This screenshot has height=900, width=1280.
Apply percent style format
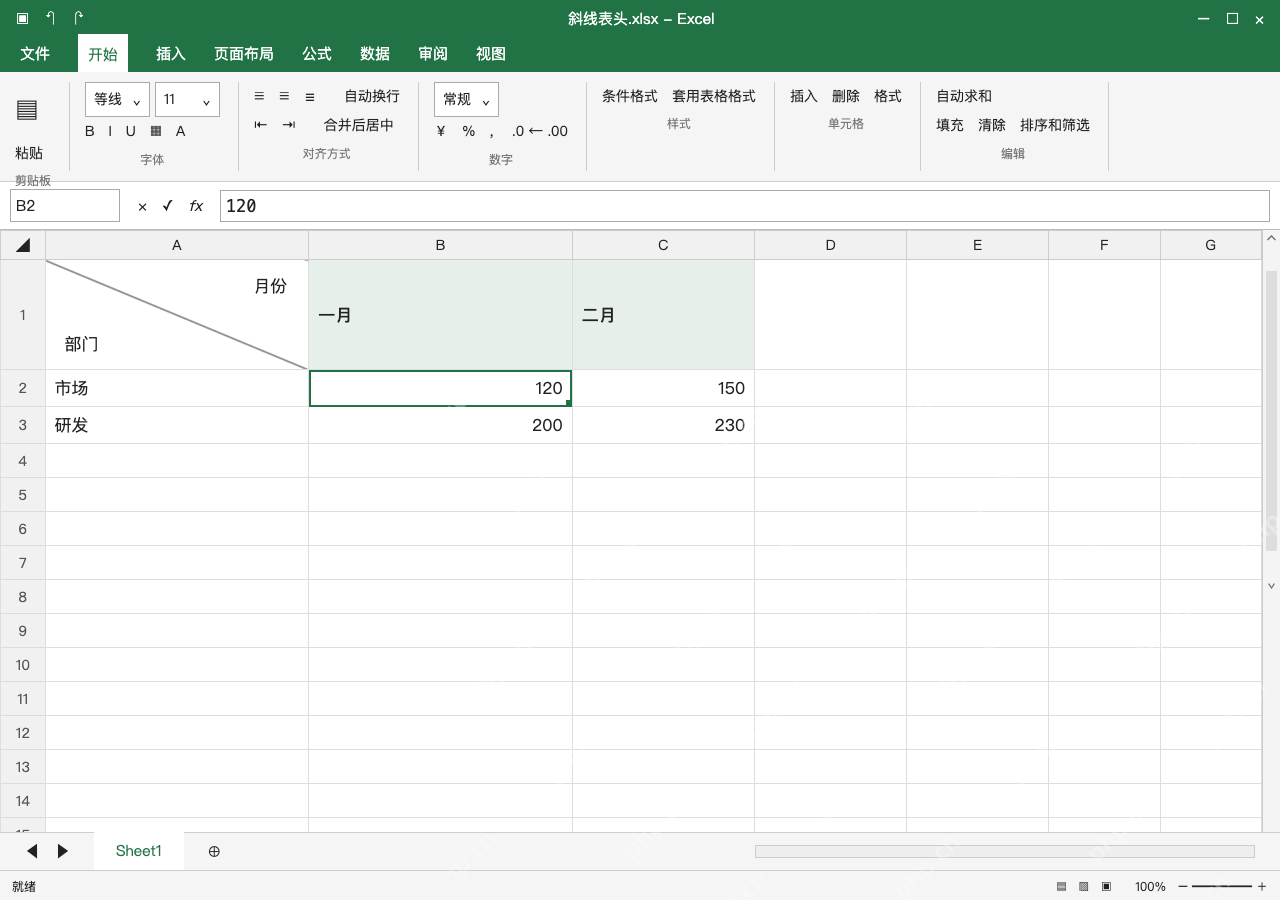pos(468,131)
